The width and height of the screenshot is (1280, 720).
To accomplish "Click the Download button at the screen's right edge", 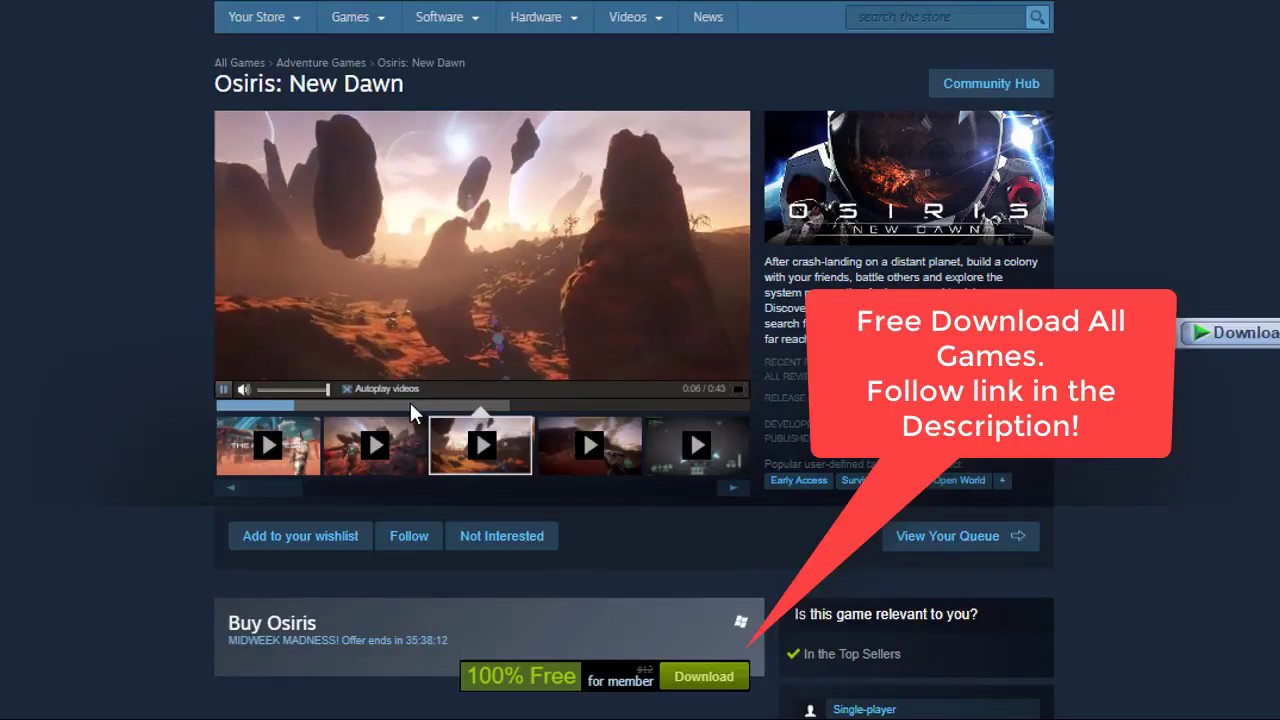I will click(1231, 333).
